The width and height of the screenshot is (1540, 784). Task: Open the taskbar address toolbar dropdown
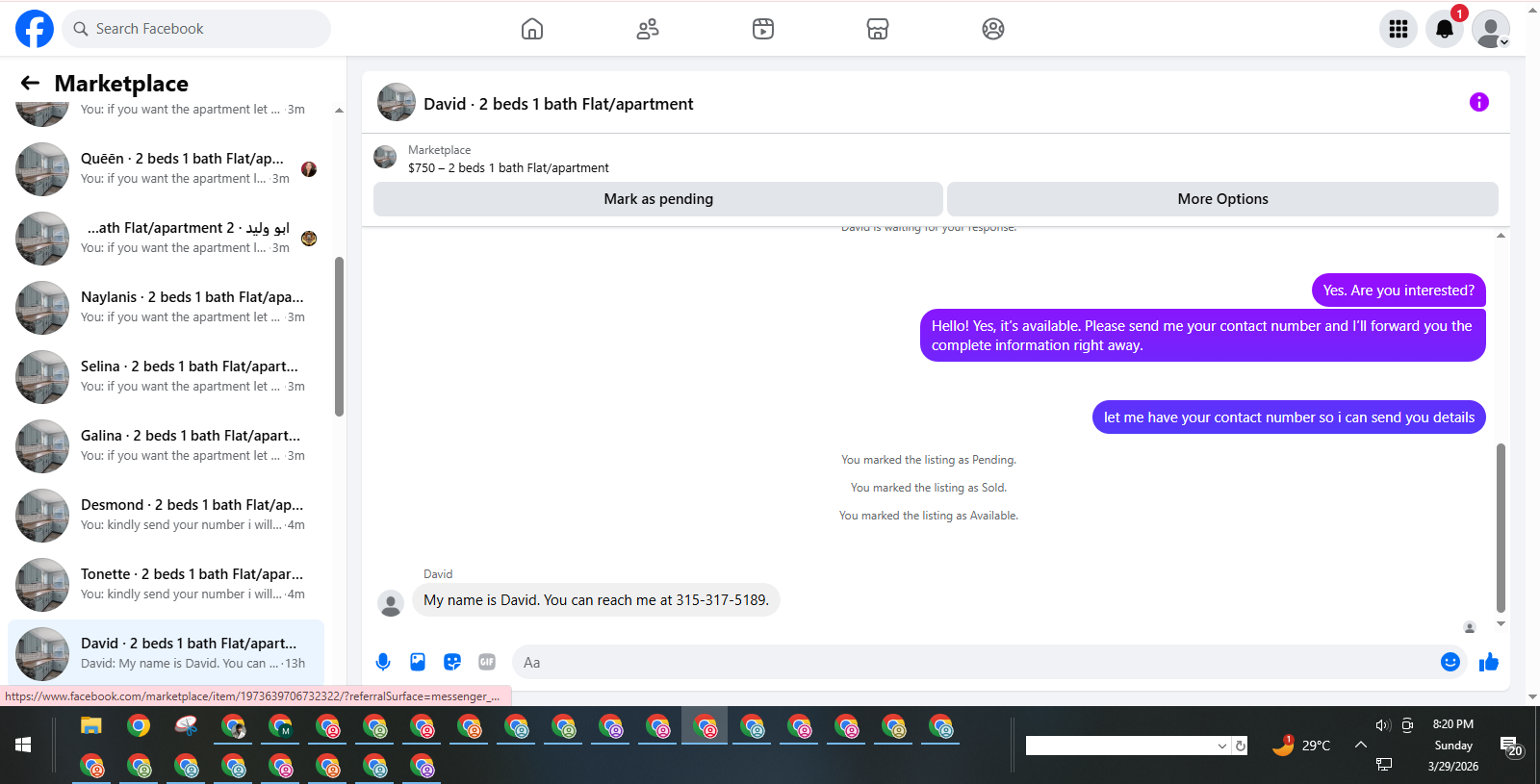[1222, 746]
